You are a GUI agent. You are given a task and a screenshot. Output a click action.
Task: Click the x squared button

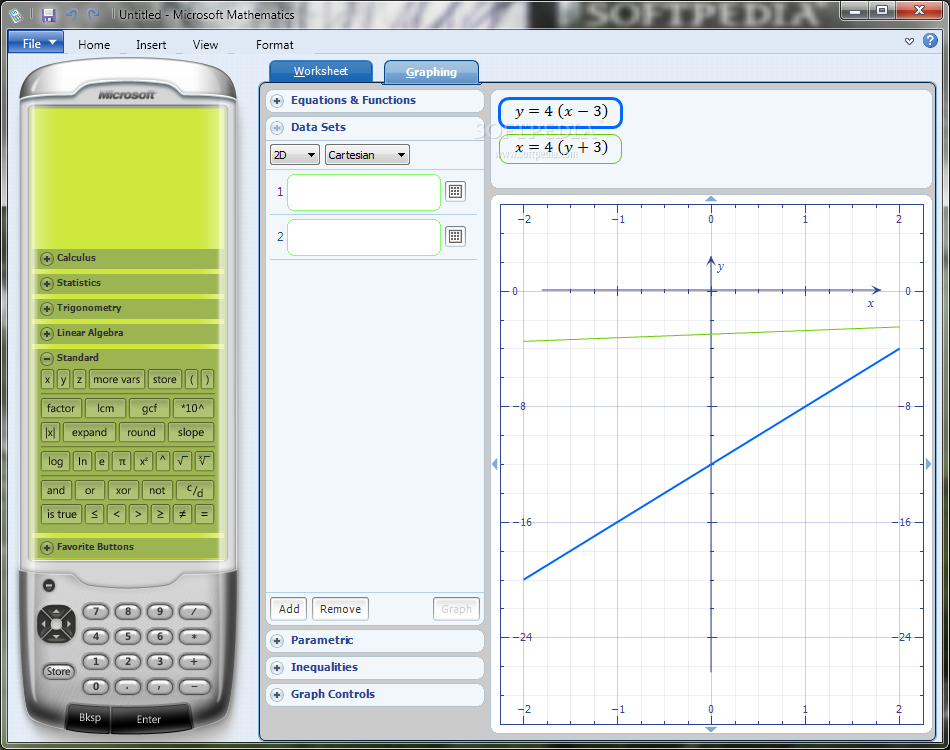(143, 461)
